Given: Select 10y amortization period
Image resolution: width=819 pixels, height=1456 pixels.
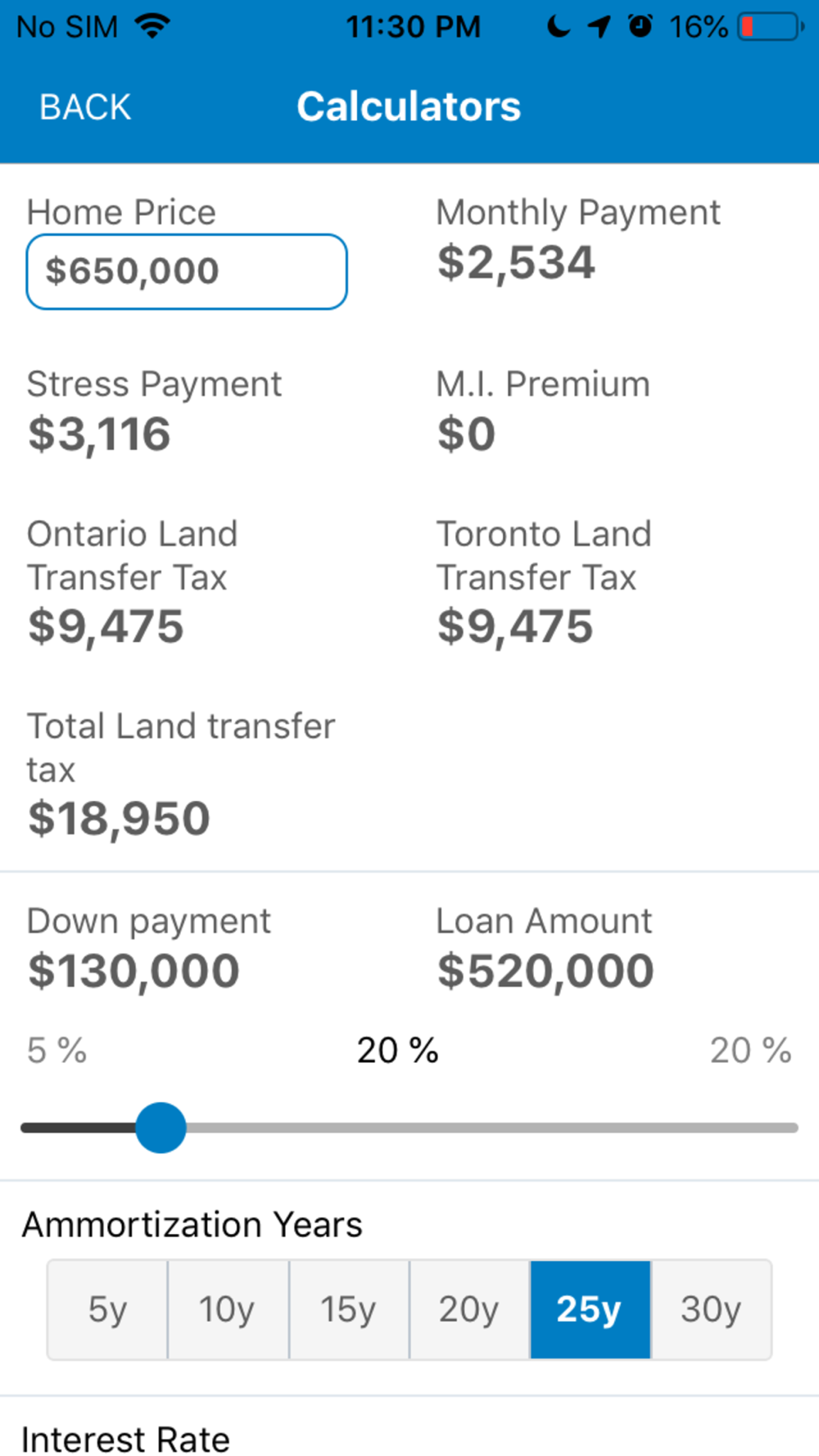Looking at the screenshot, I should click(x=228, y=1309).
